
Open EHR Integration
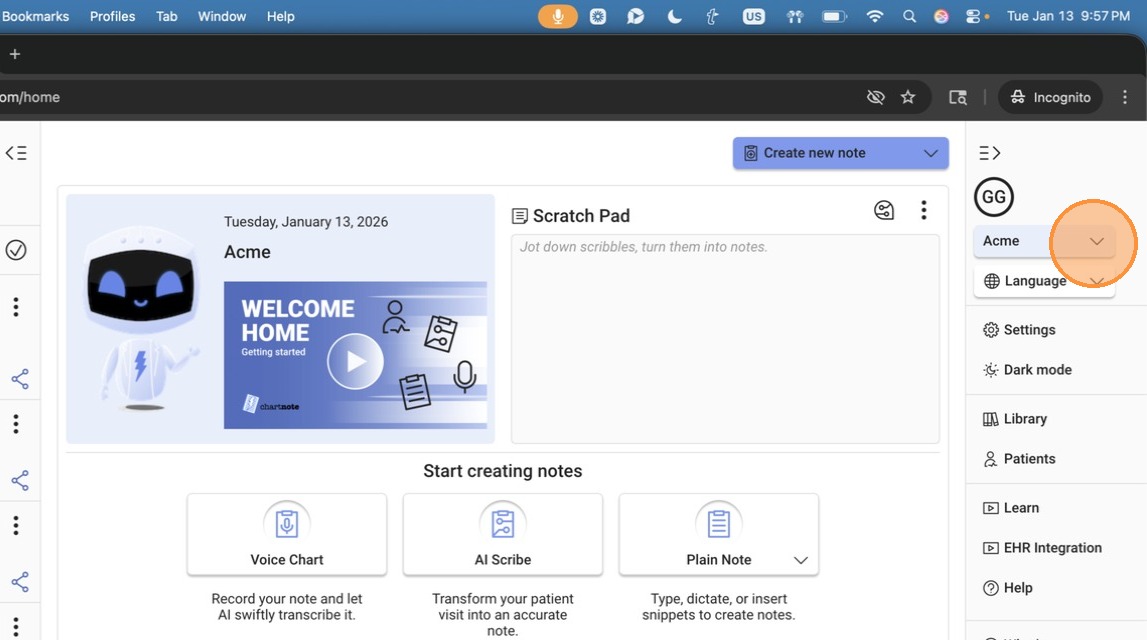[x=1042, y=549]
